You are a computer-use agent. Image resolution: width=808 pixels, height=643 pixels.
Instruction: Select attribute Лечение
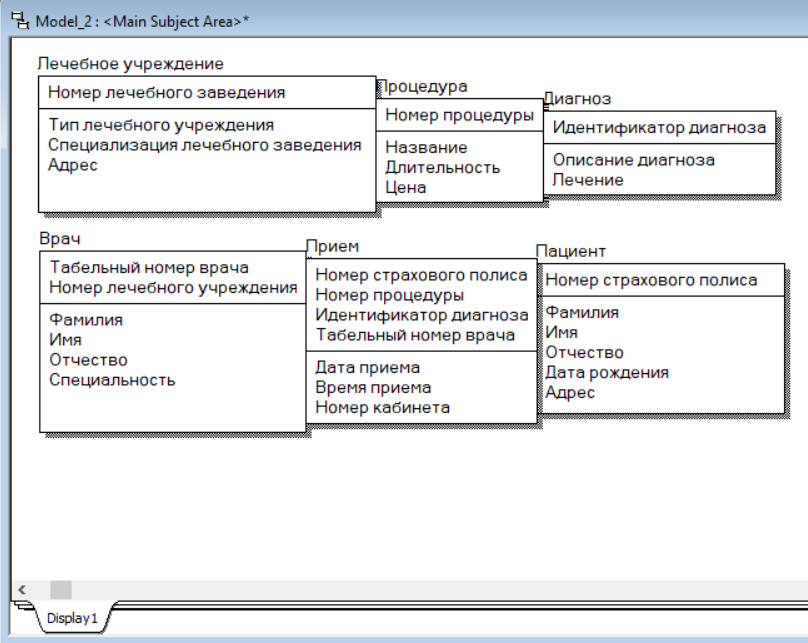pos(588,180)
